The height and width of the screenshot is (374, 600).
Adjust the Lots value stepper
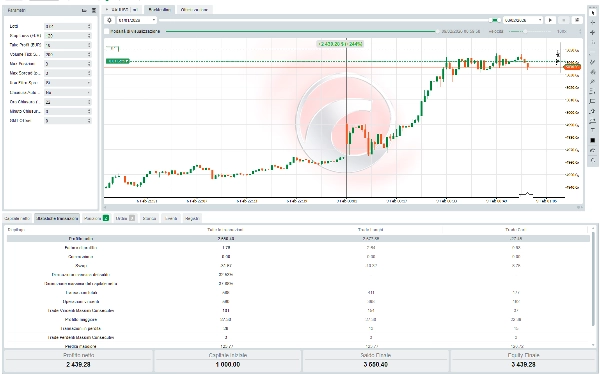[x=89, y=26]
